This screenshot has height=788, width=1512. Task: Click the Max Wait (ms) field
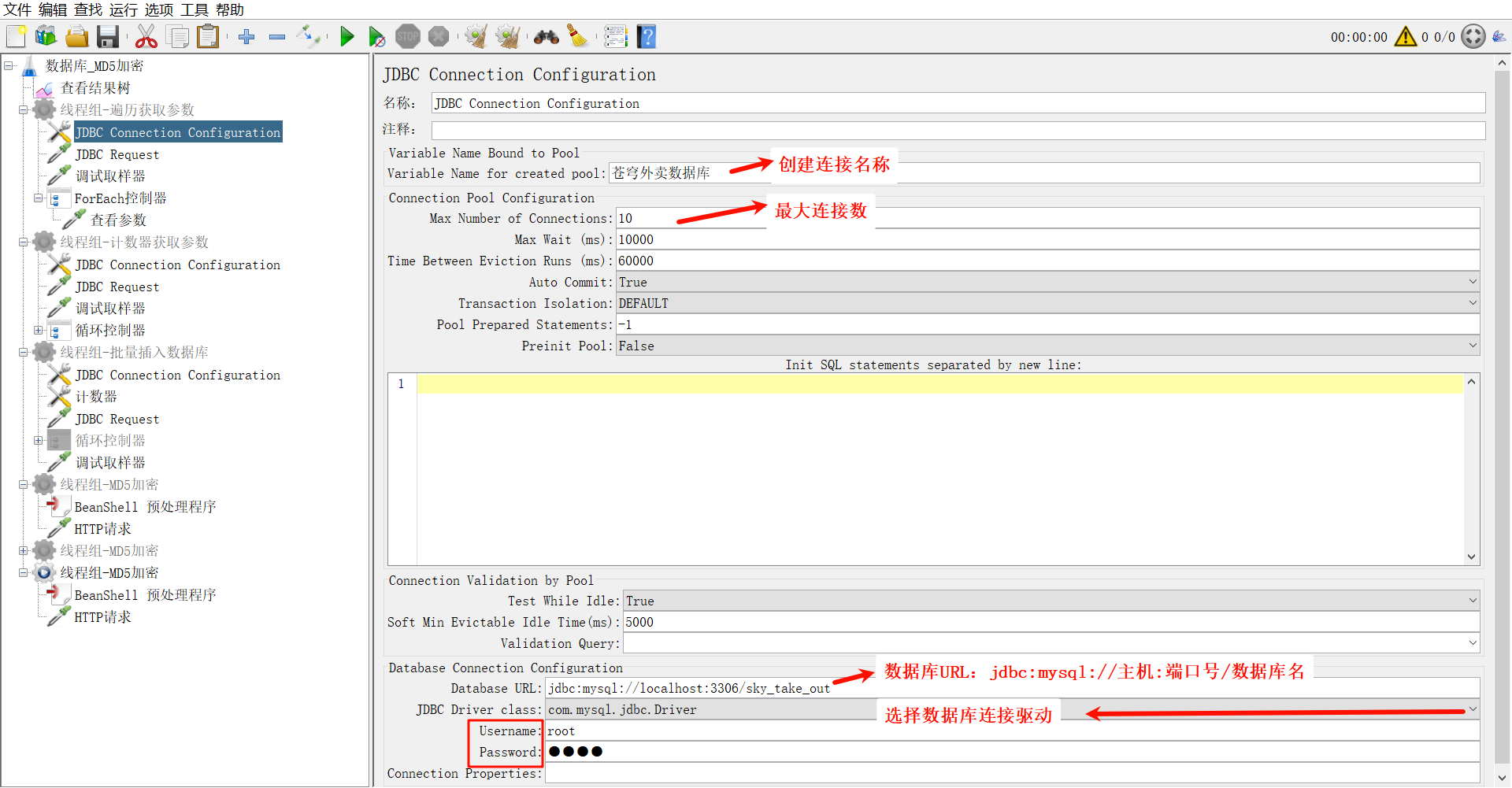click(x=1047, y=239)
